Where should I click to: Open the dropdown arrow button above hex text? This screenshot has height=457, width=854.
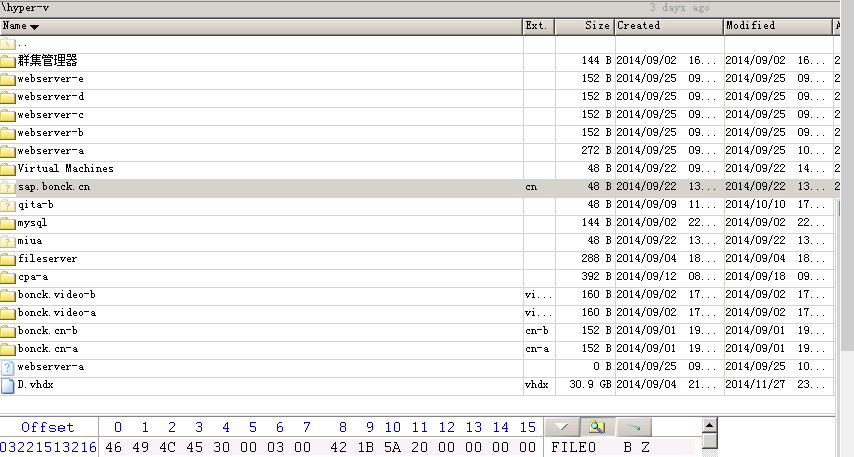coord(561,427)
